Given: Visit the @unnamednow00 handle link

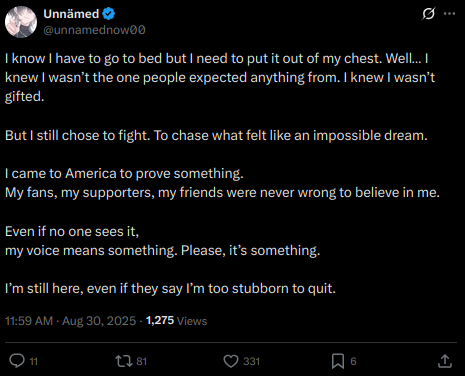Looking at the screenshot, I should click(x=94, y=30).
